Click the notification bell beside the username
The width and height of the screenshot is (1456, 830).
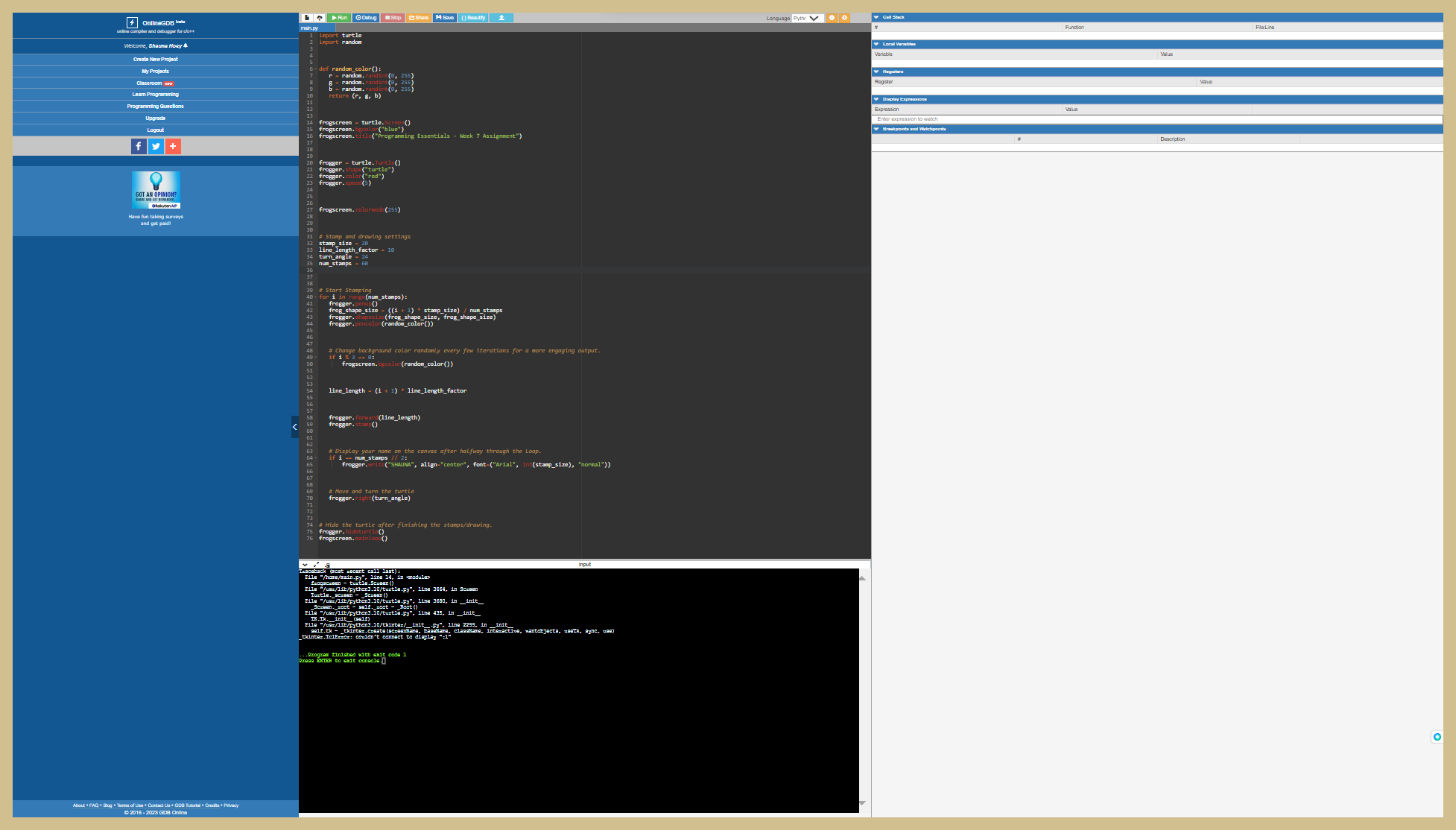click(186, 45)
